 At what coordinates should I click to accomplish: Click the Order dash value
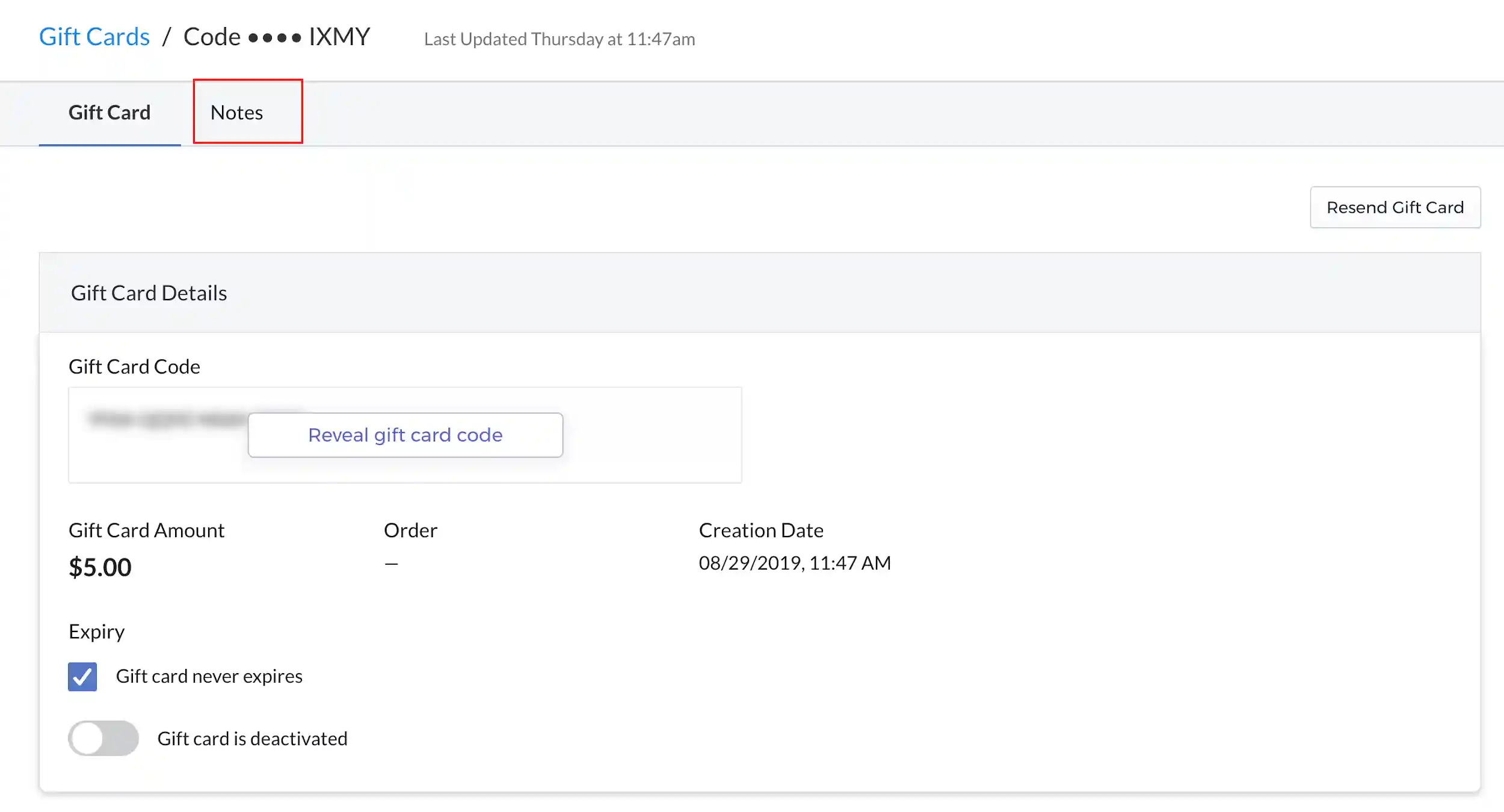(x=391, y=564)
